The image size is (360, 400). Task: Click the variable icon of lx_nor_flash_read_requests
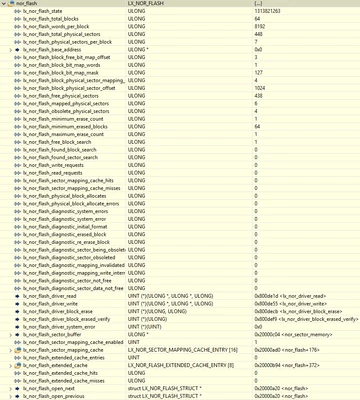(x=17, y=173)
